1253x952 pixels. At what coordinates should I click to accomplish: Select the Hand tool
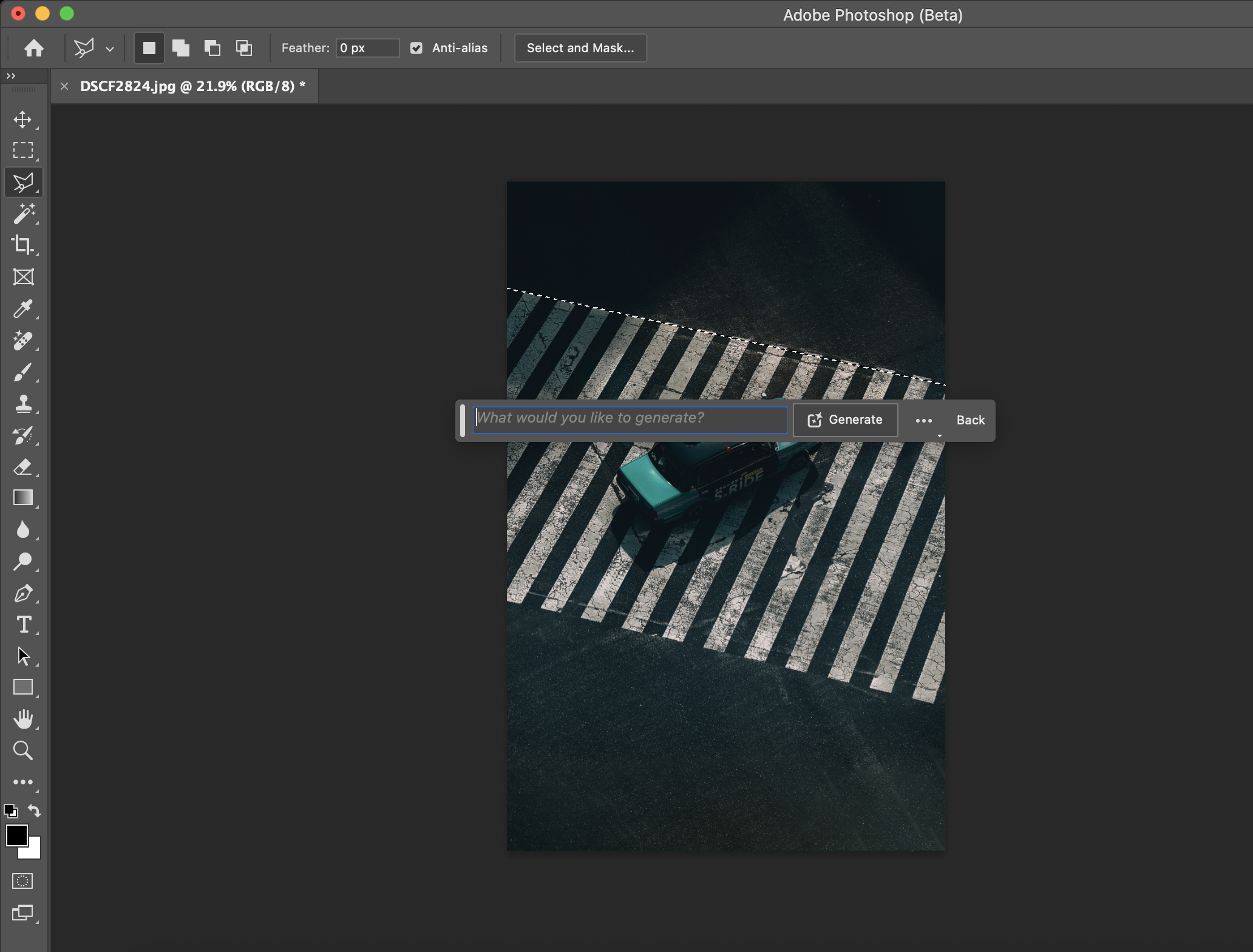pos(23,719)
